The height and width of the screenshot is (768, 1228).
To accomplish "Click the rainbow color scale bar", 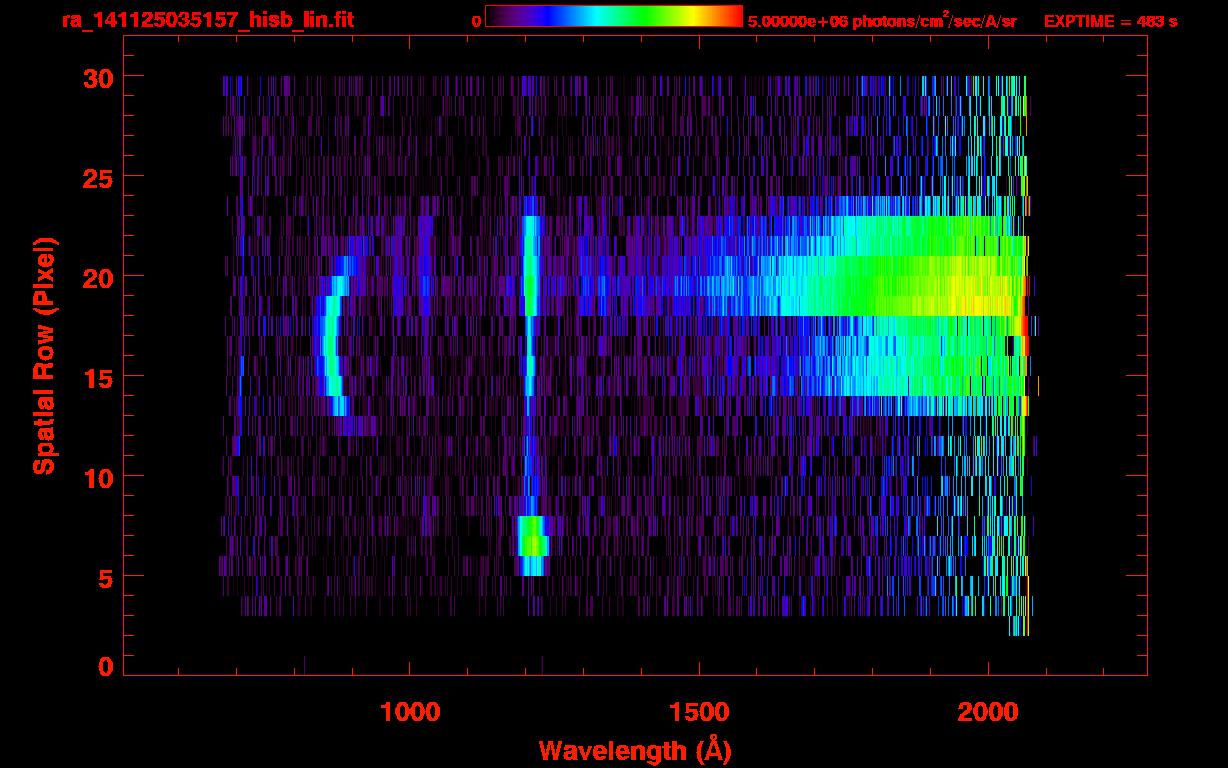I will 614,16.
